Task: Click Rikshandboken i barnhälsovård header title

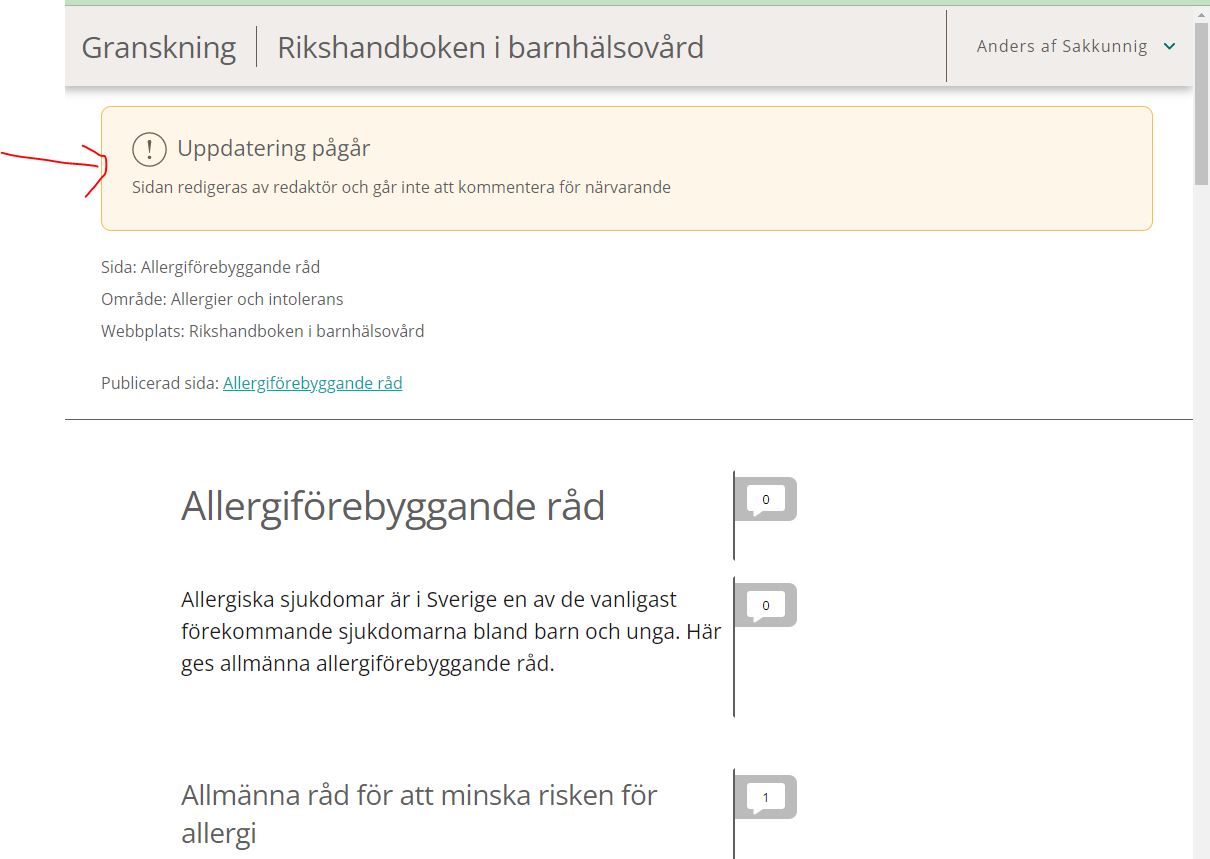Action: click(490, 47)
